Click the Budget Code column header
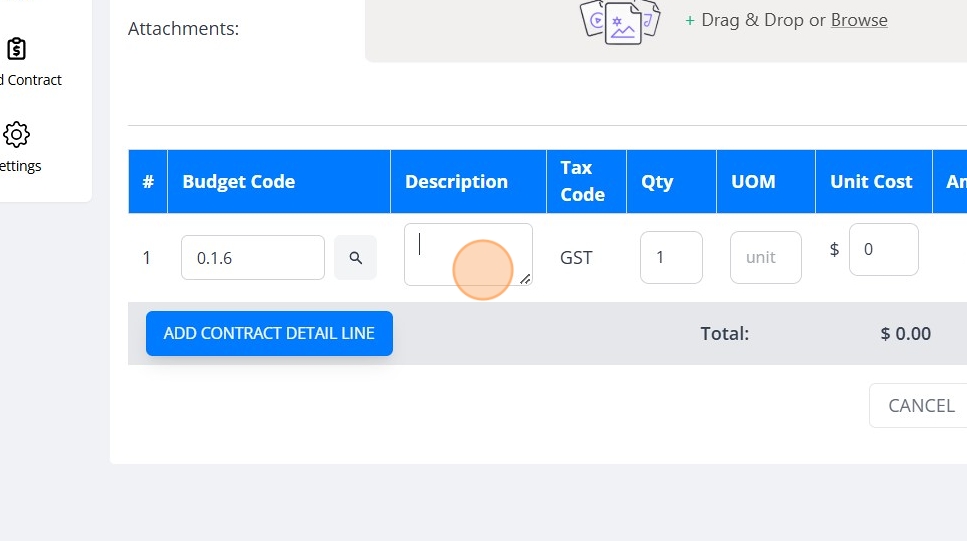 click(x=239, y=182)
